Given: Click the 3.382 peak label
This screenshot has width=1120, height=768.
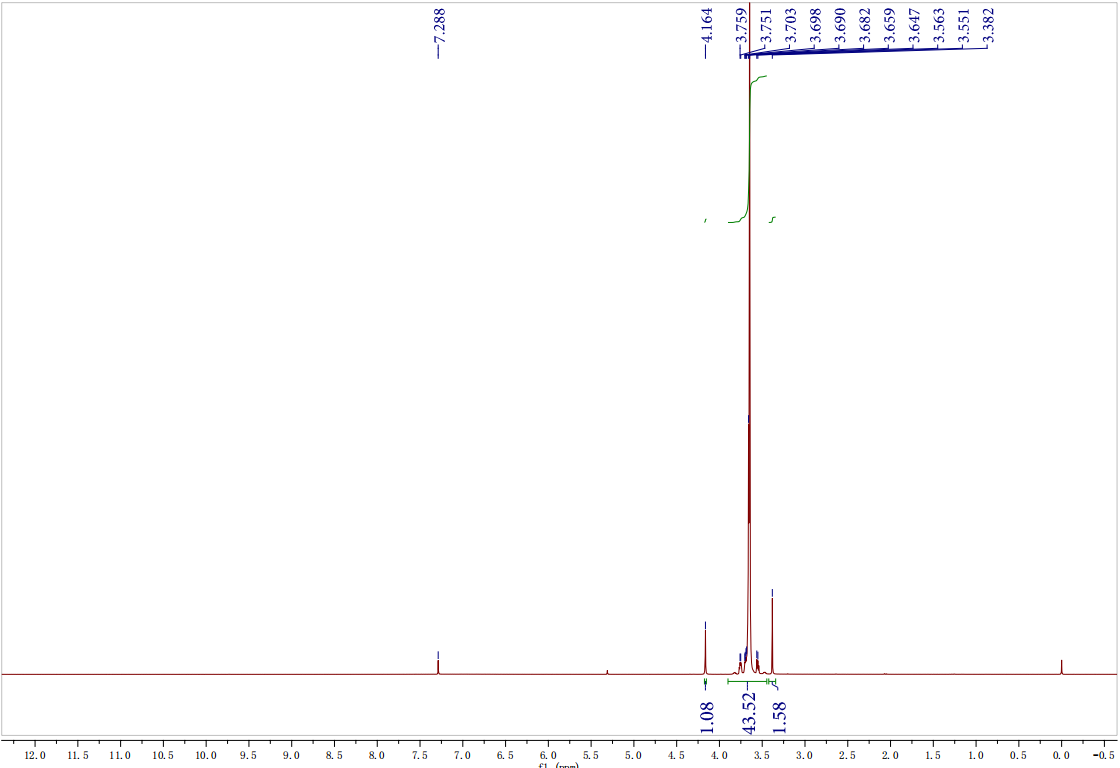Looking at the screenshot, I should coord(988,24).
